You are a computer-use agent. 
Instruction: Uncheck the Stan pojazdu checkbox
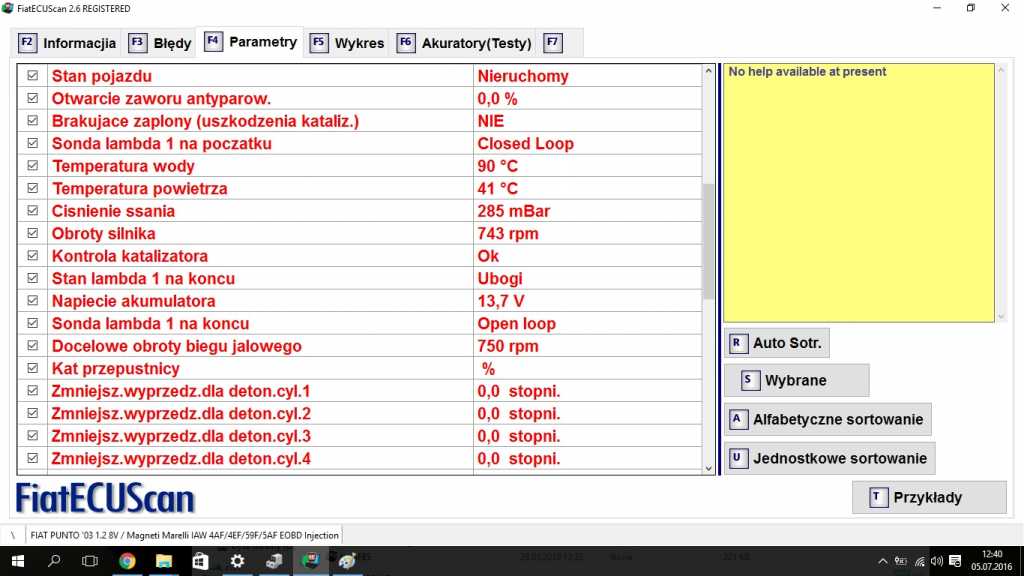(33, 76)
